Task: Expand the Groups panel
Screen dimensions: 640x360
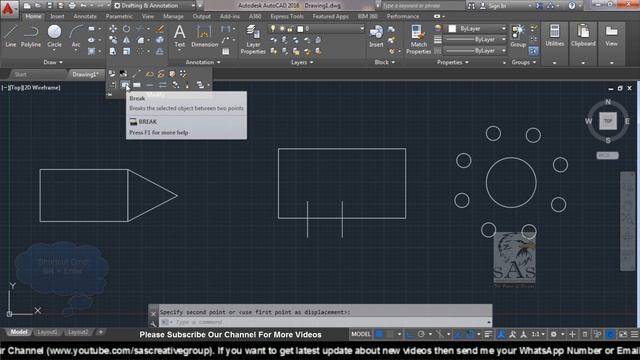Action: (x=524, y=62)
